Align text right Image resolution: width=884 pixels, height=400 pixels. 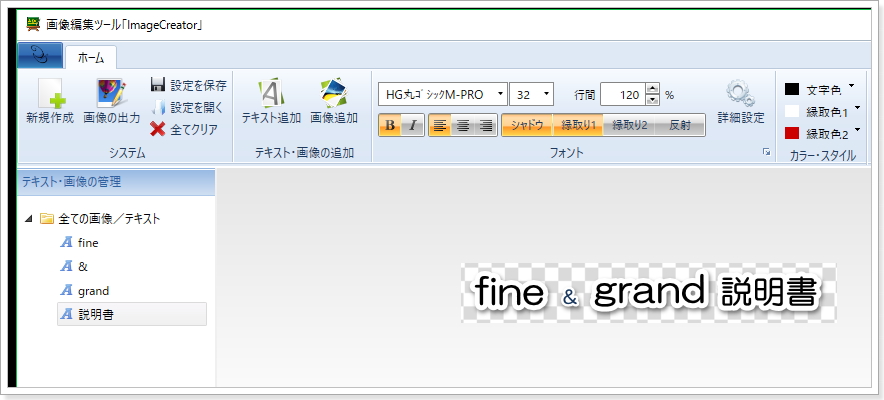coord(485,125)
